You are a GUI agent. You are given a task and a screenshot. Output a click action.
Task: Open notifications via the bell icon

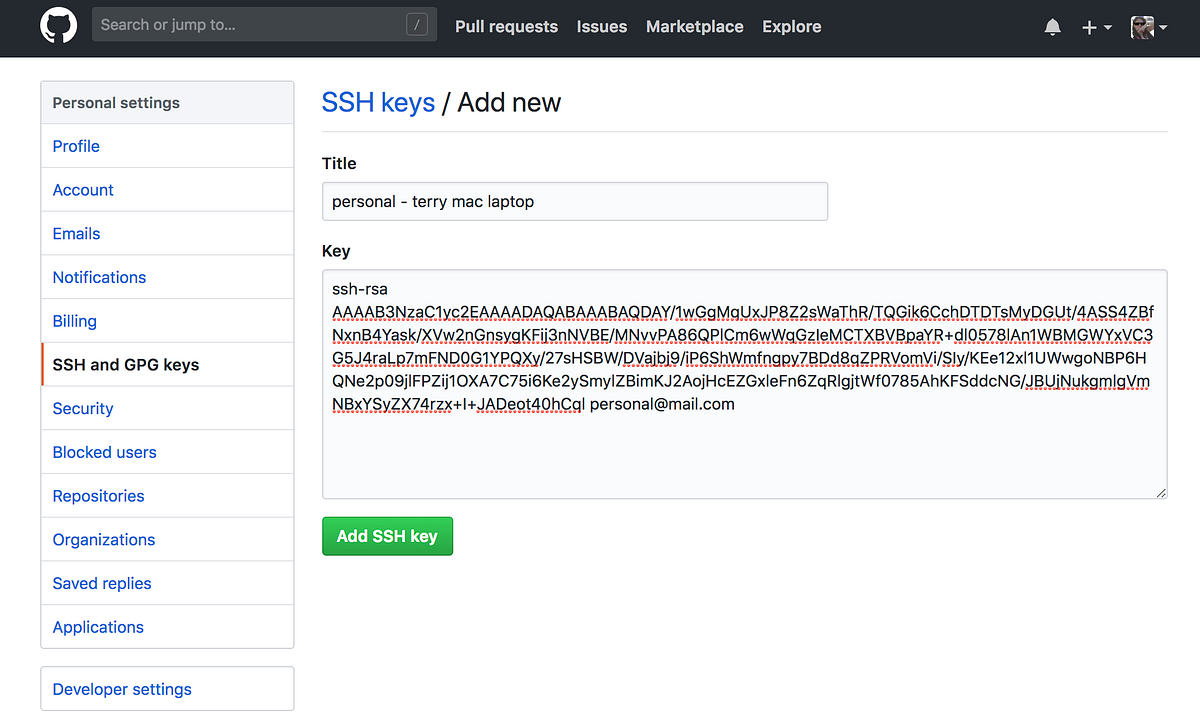tap(1052, 26)
